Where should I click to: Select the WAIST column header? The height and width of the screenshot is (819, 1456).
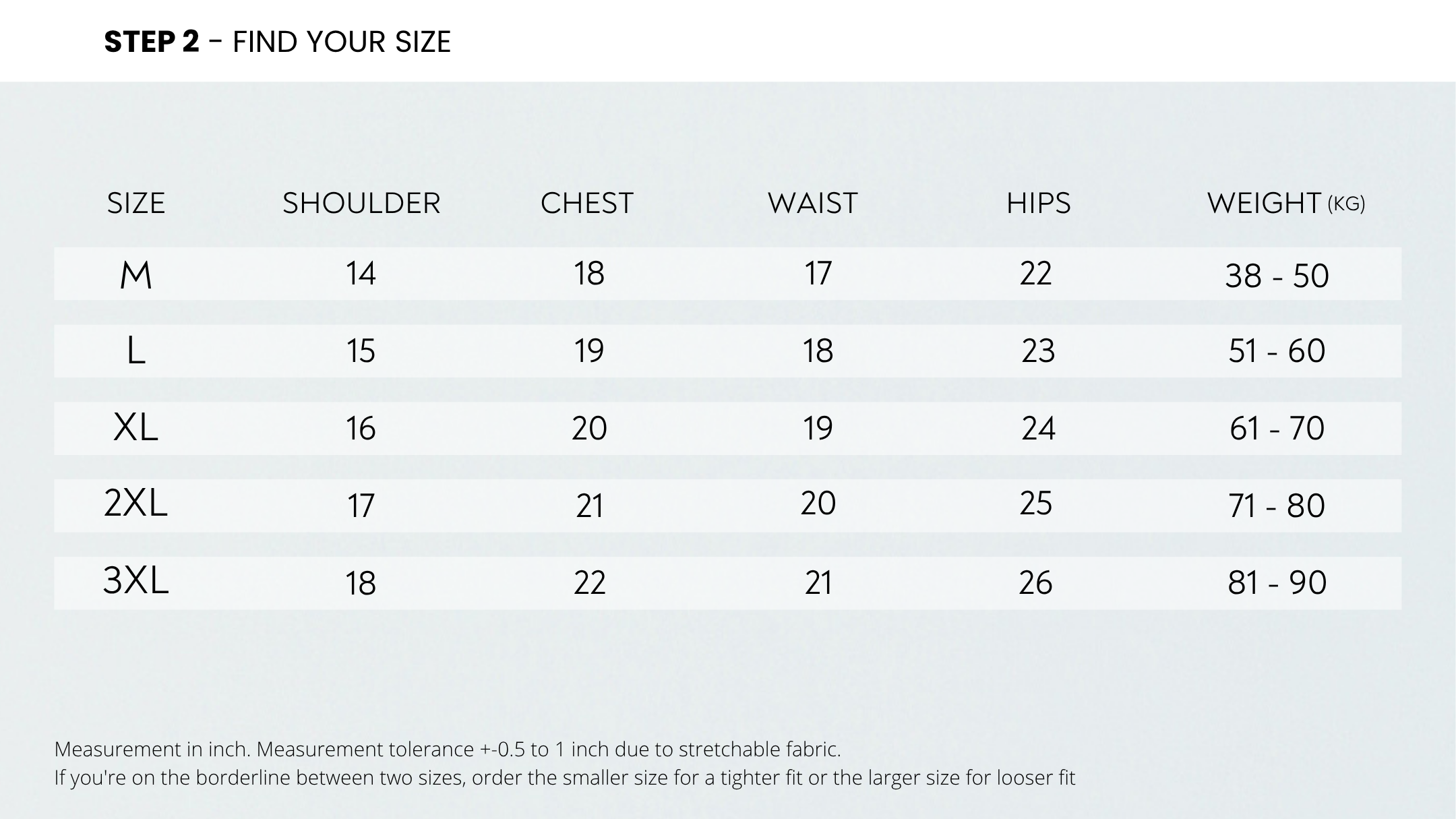[x=813, y=203]
